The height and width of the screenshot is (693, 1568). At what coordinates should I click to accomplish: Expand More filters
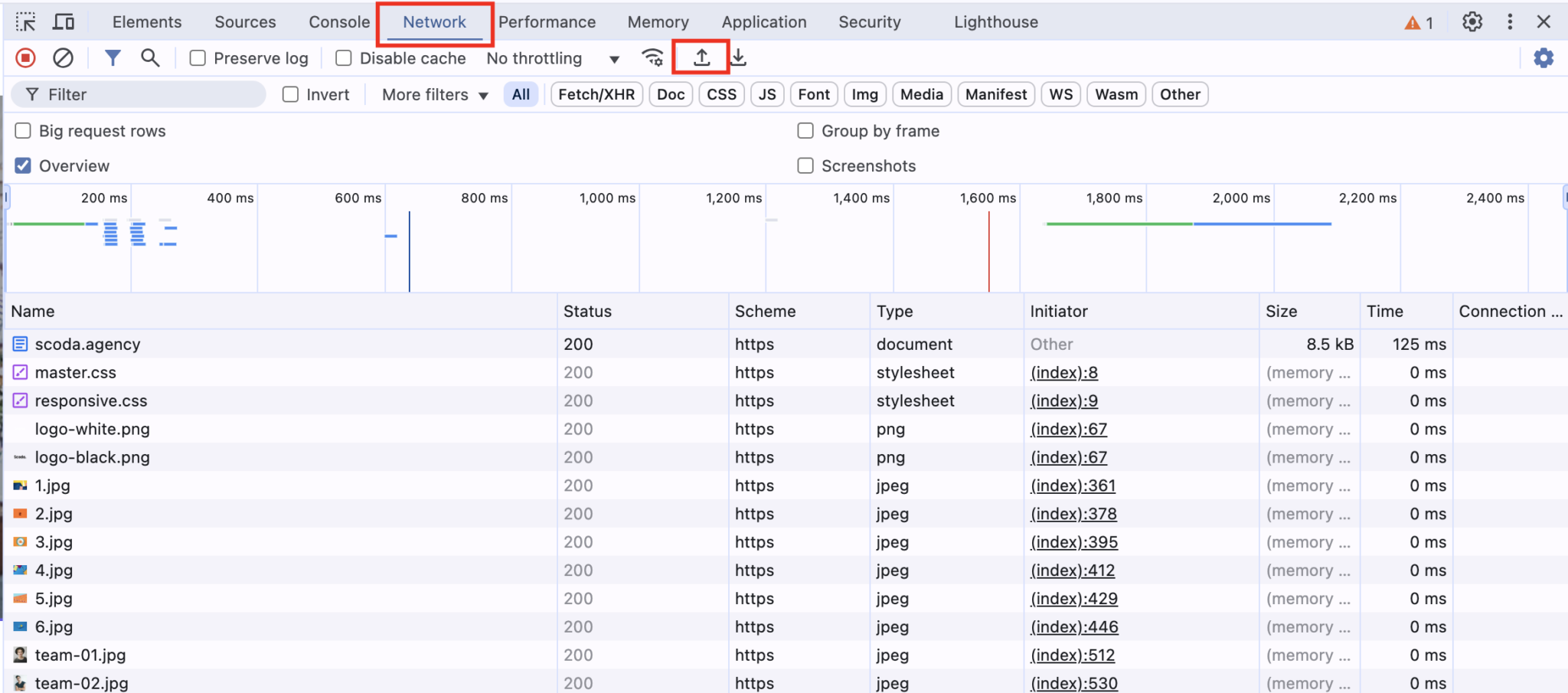[433, 94]
